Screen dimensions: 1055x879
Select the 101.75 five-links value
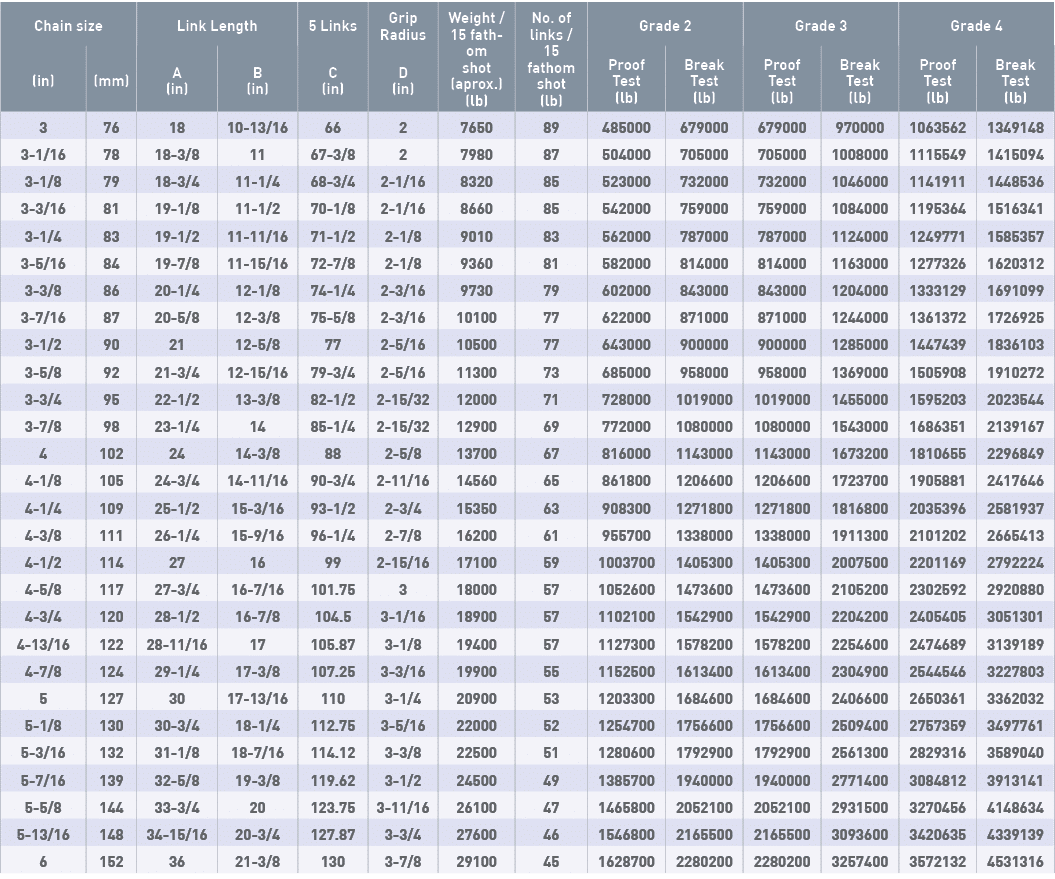[333, 590]
